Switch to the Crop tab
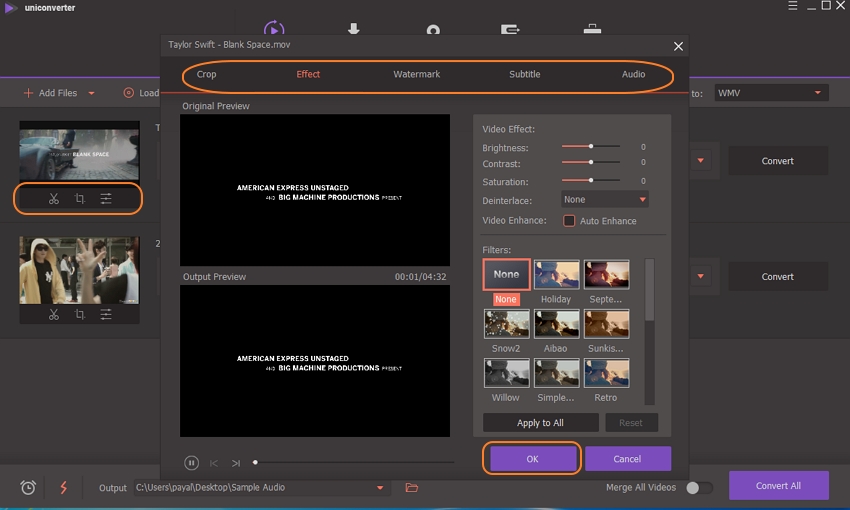Screen dimensions: 850x510 point(206,74)
